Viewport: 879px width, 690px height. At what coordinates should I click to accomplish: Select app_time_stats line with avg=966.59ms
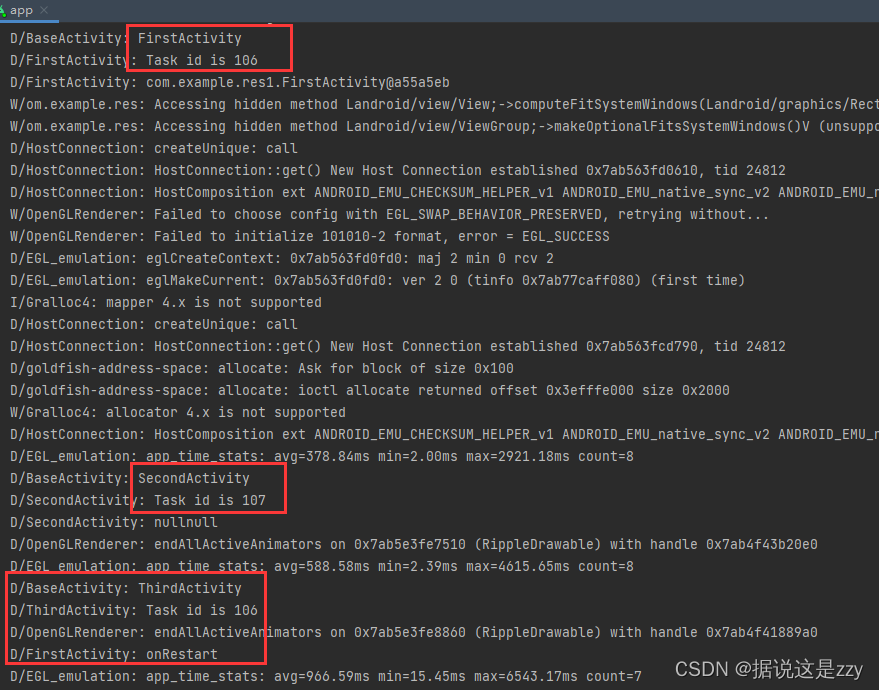coord(326,677)
